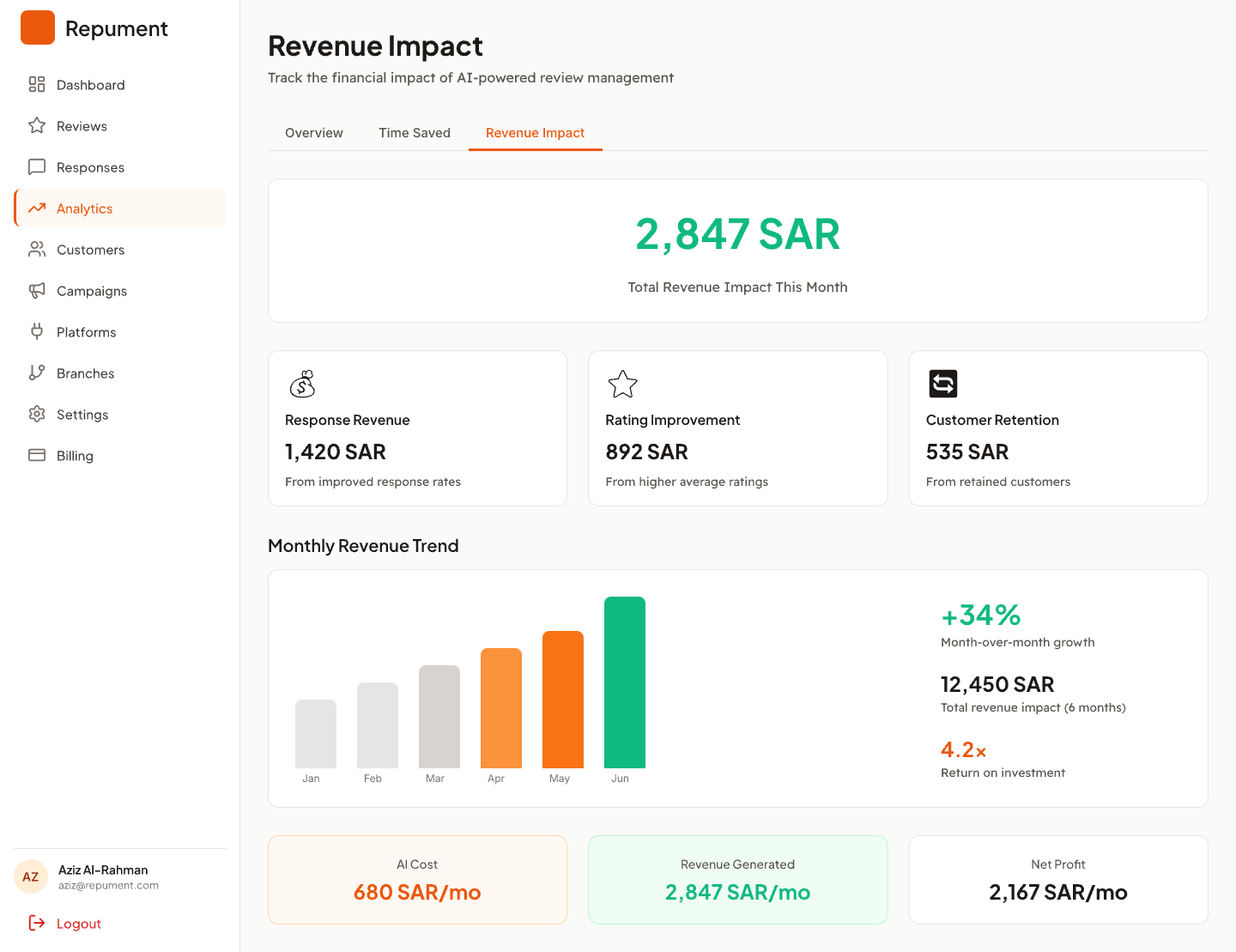The height and width of the screenshot is (952, 1236).
Task: Open the Dashboard page
Action: pyautogui.click(x=120, y=84)
